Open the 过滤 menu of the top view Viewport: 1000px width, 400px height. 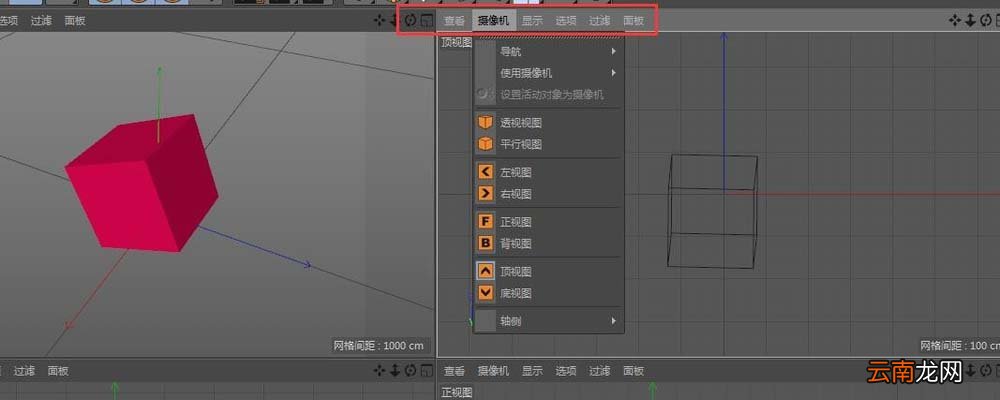599,21
